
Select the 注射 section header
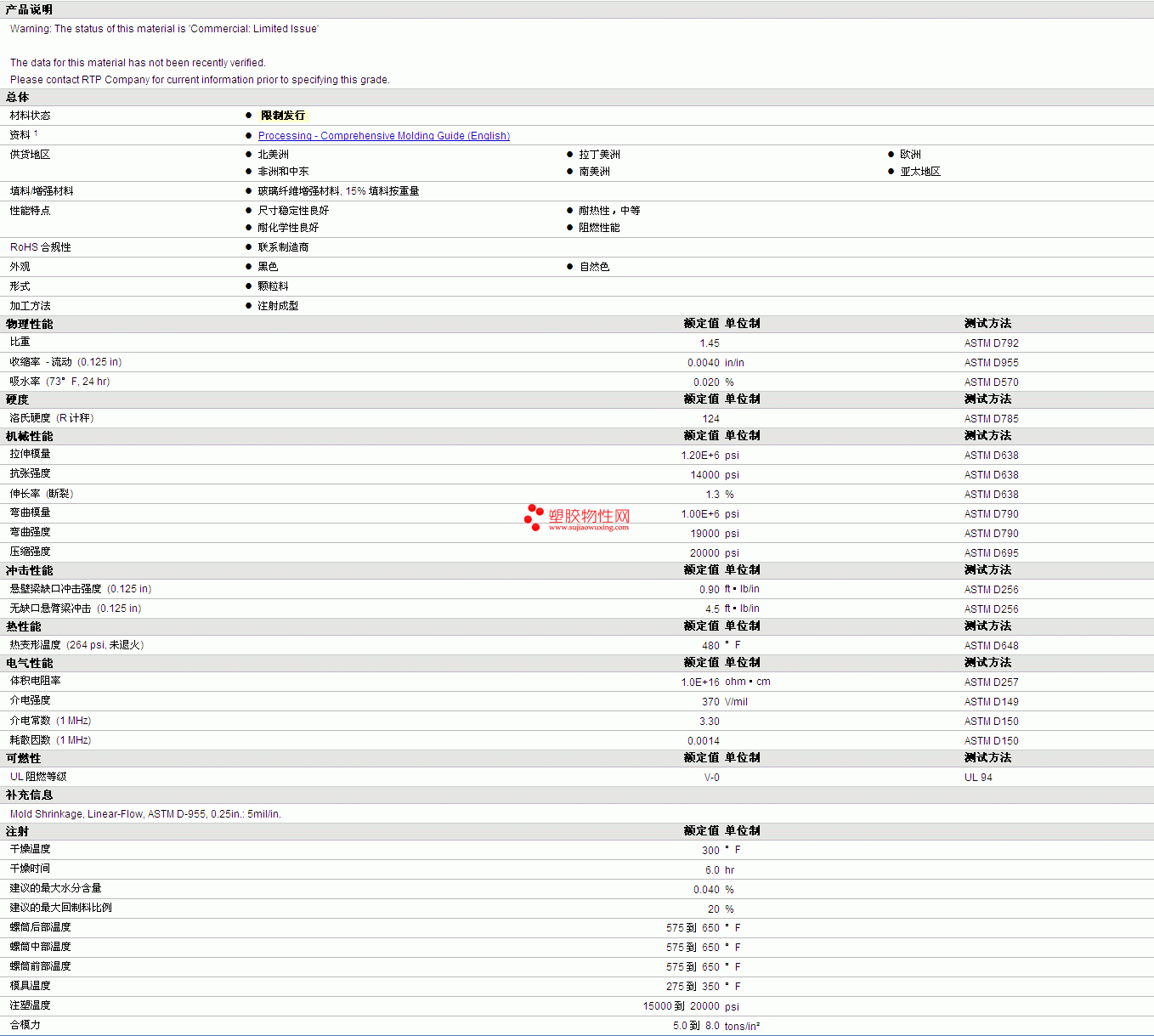17,831
